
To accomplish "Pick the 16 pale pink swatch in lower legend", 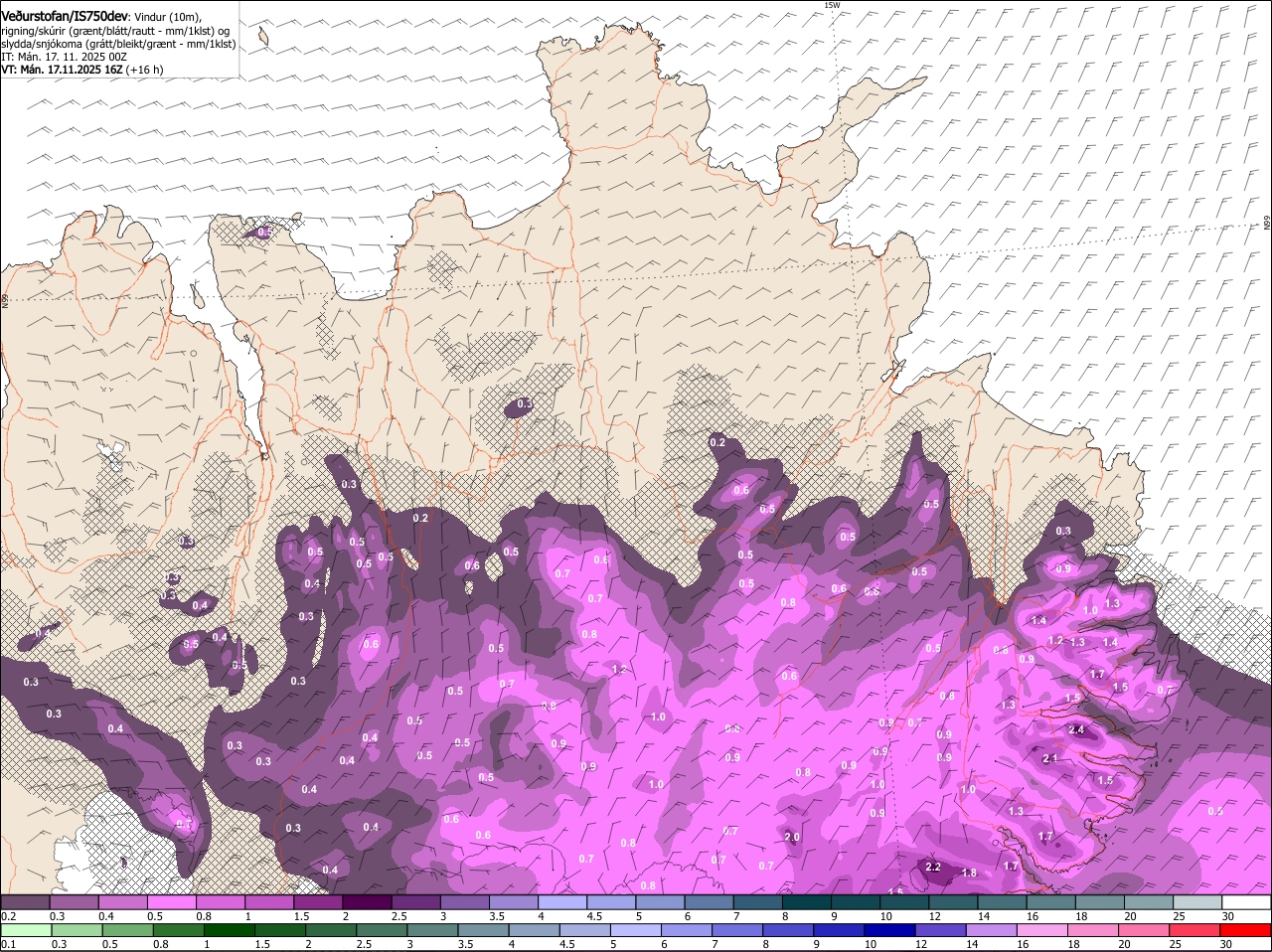I will pos(1042,930).
